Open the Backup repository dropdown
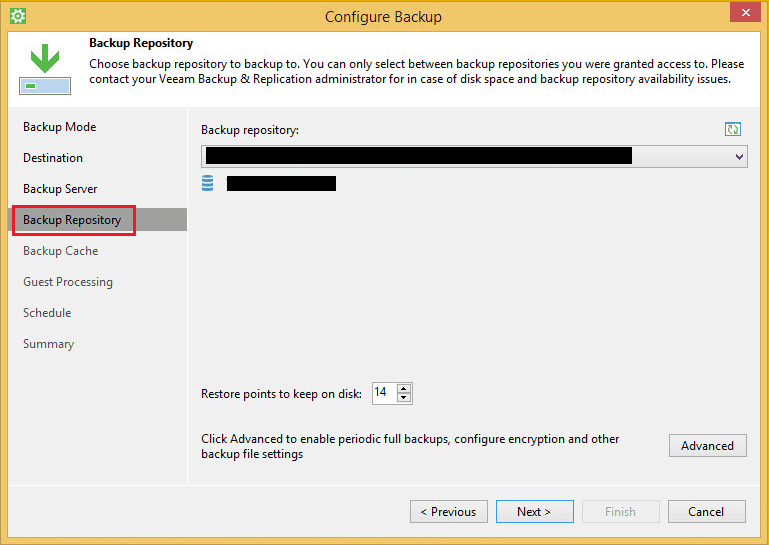The image size is (769, 545). click(739, 157)
